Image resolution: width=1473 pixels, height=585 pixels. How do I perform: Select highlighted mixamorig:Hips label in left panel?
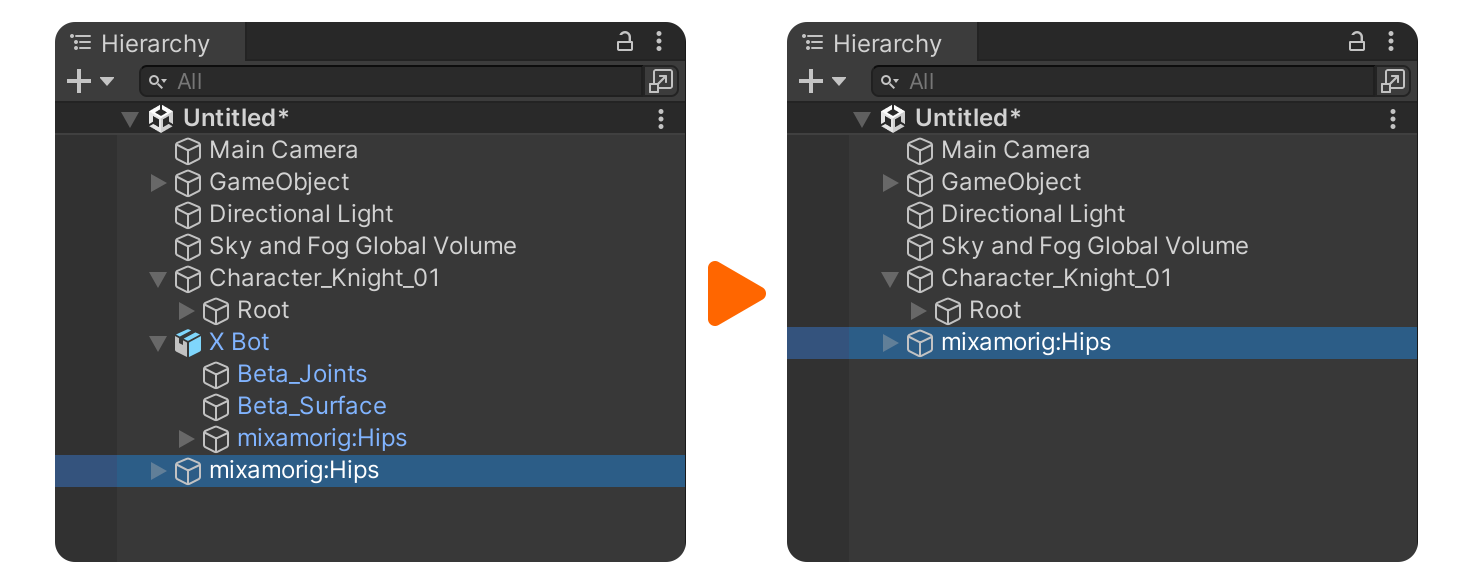[x=294, y=470]
